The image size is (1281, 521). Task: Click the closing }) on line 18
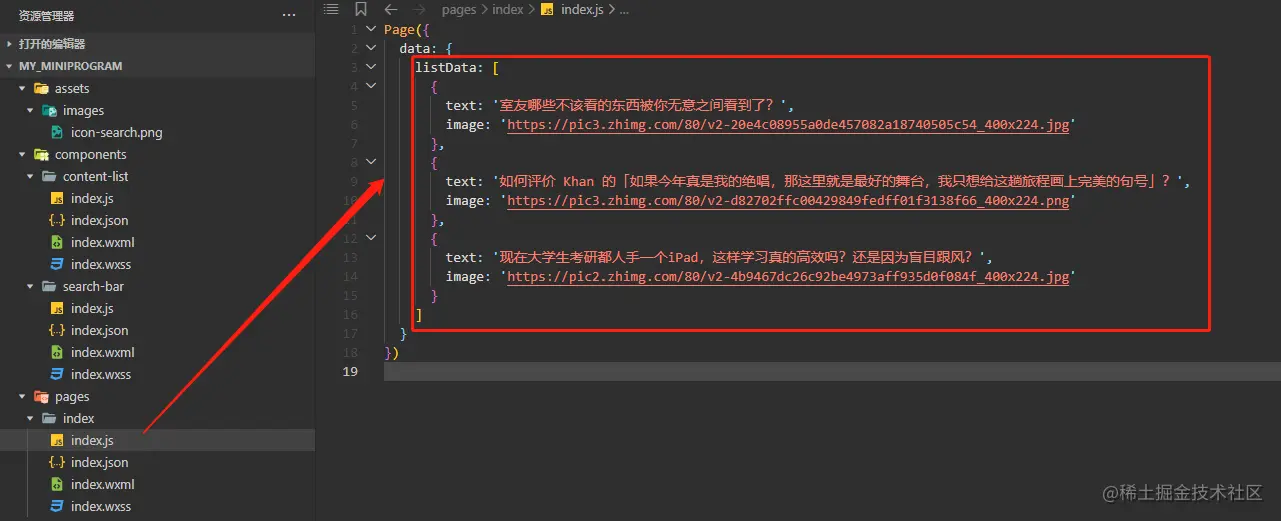point(391,353)
